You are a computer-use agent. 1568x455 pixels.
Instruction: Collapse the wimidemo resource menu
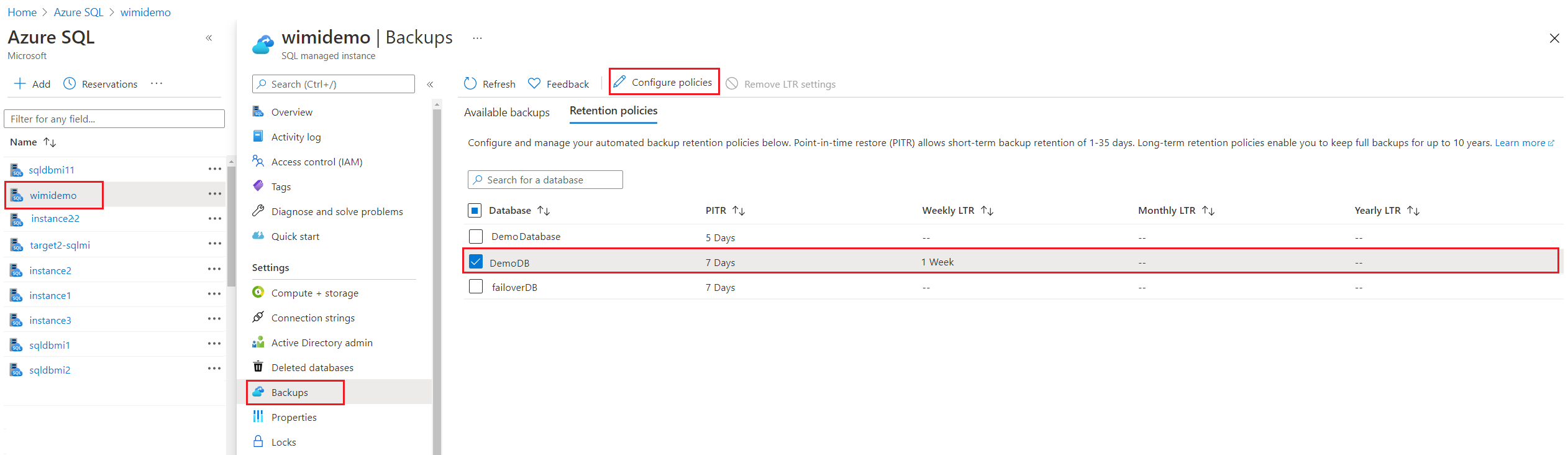[430, 84]
